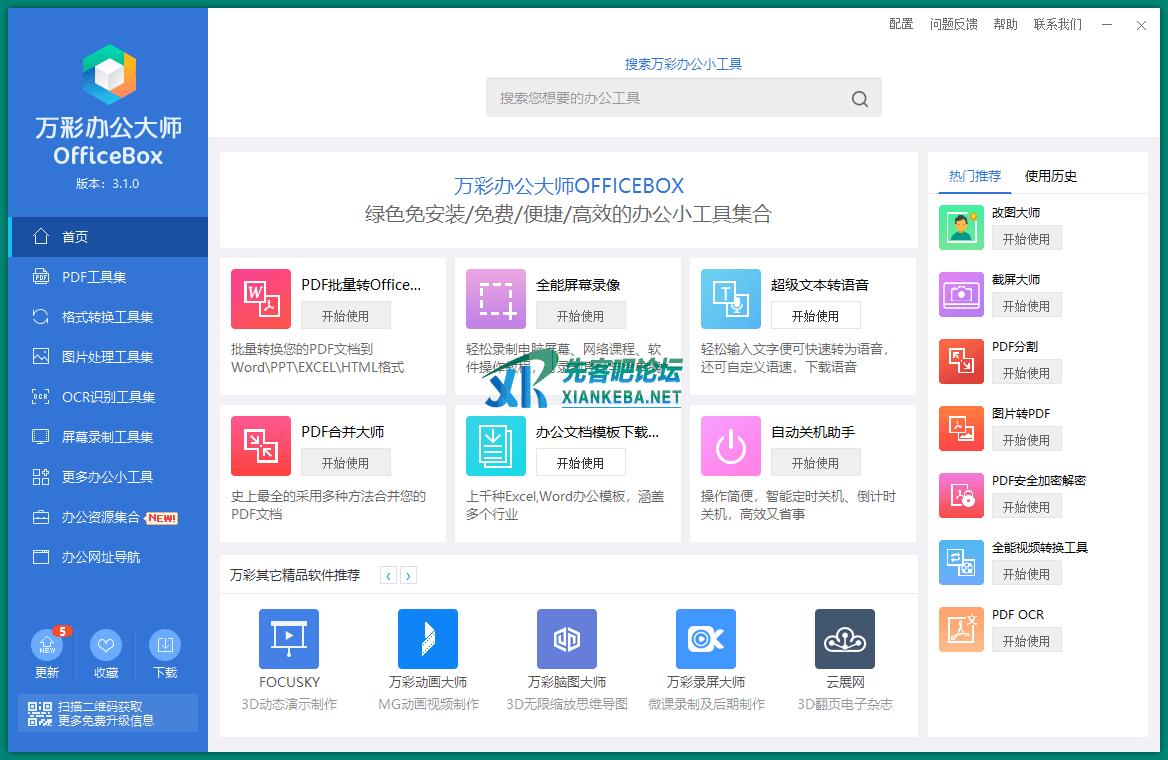This screenshot has width=1168, height=760.
Task: Show next recommended software with right arrow
Action: point(408,575)
